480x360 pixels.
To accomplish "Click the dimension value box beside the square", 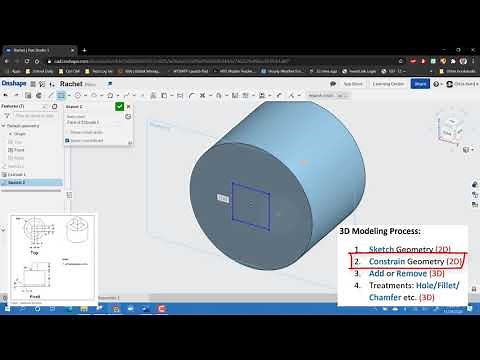I will [223, 199].
